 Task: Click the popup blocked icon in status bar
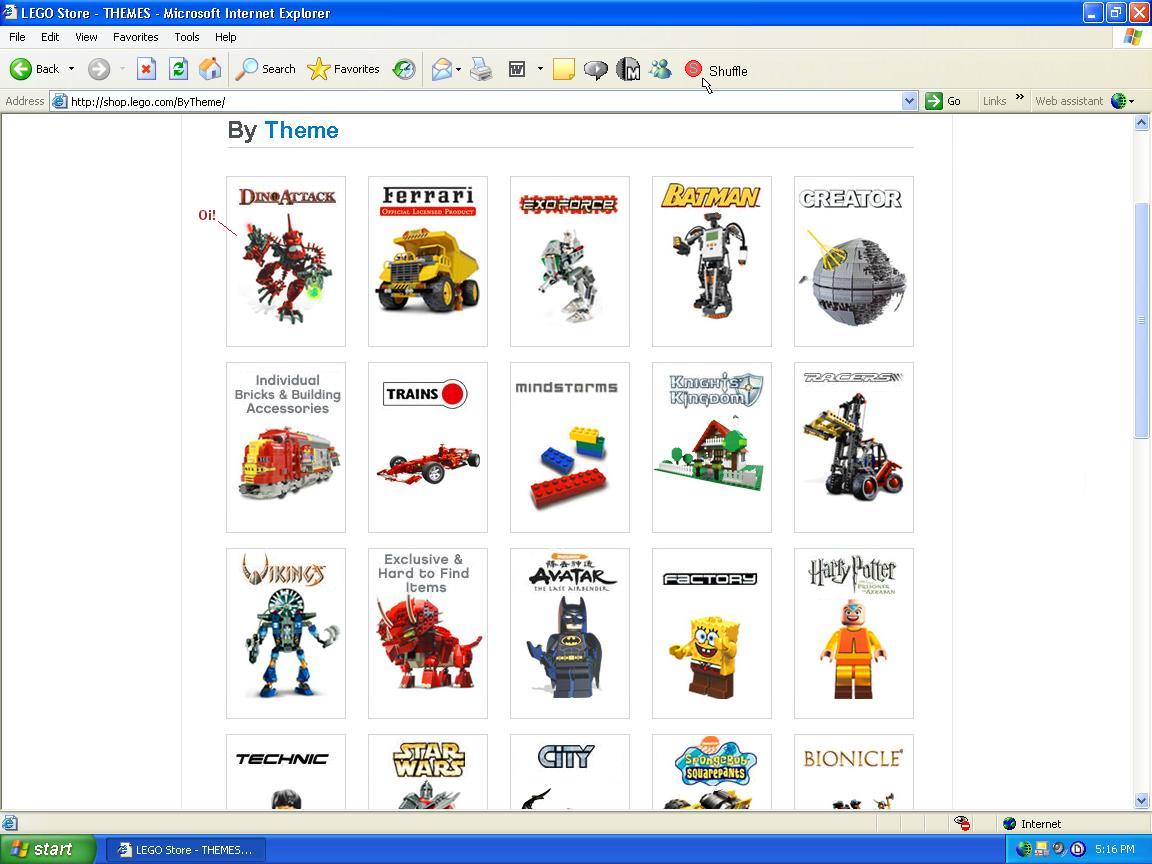point(962,824)
